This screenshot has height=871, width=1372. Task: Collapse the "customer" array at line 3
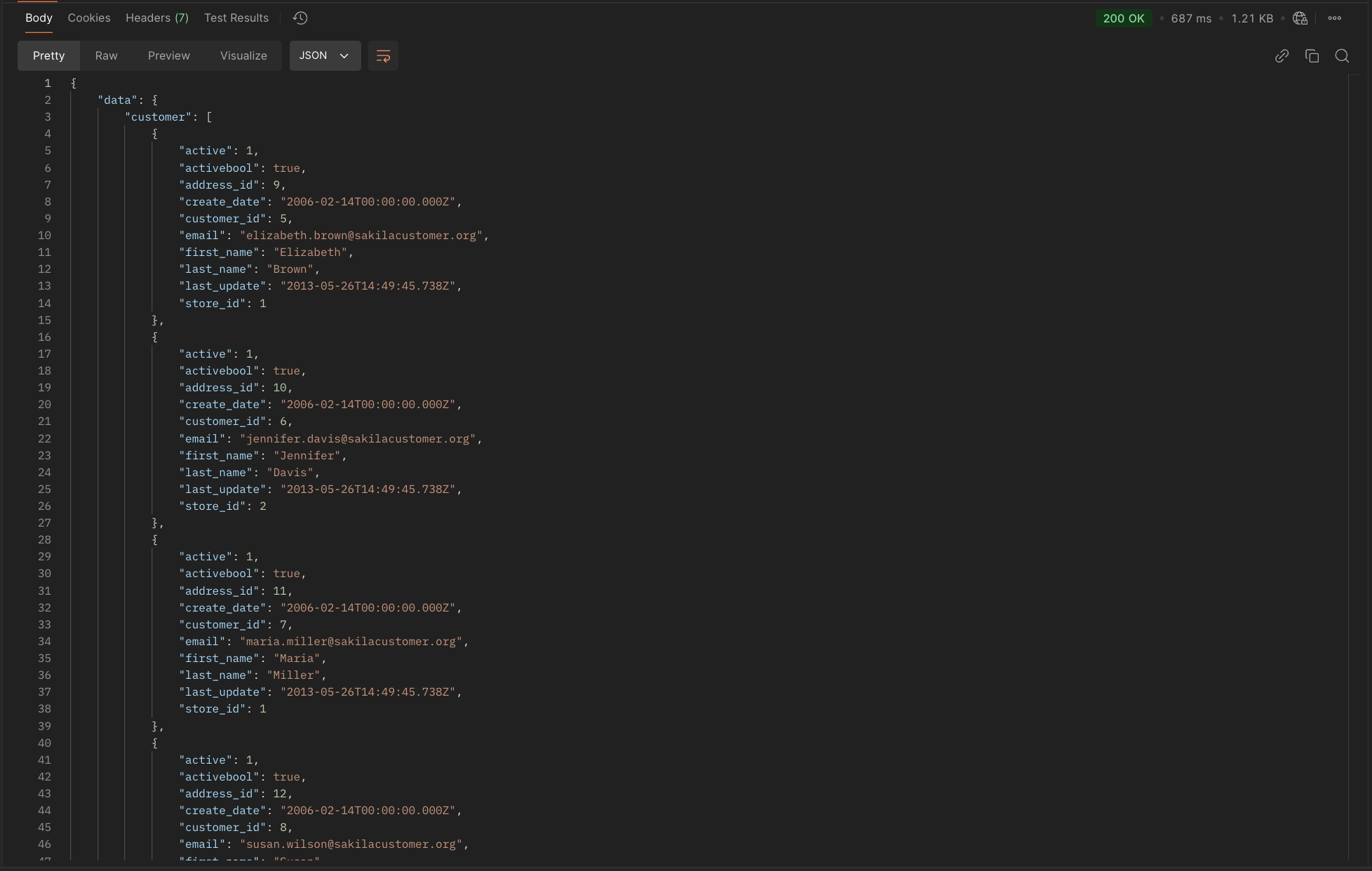pos(62,117)
